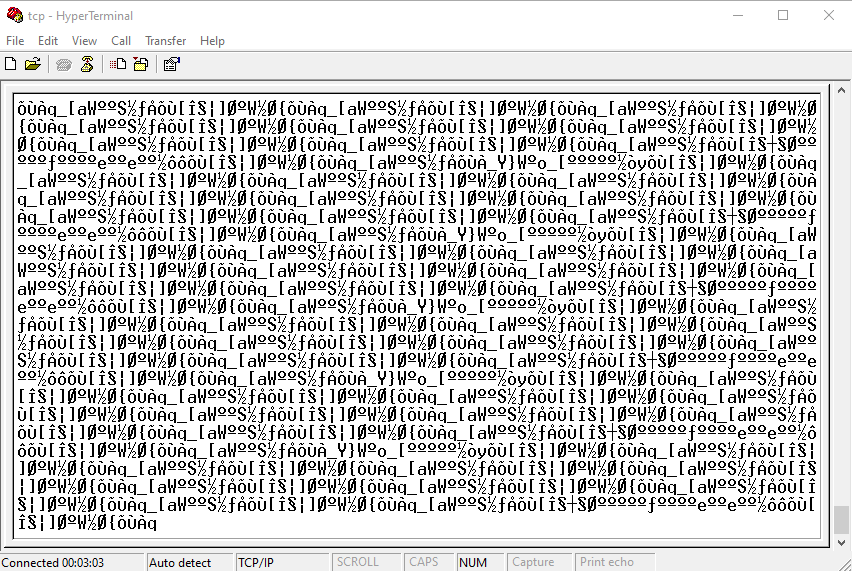Click the New connection toolbar icon
852x571 pixels.
tap(10, 64)
